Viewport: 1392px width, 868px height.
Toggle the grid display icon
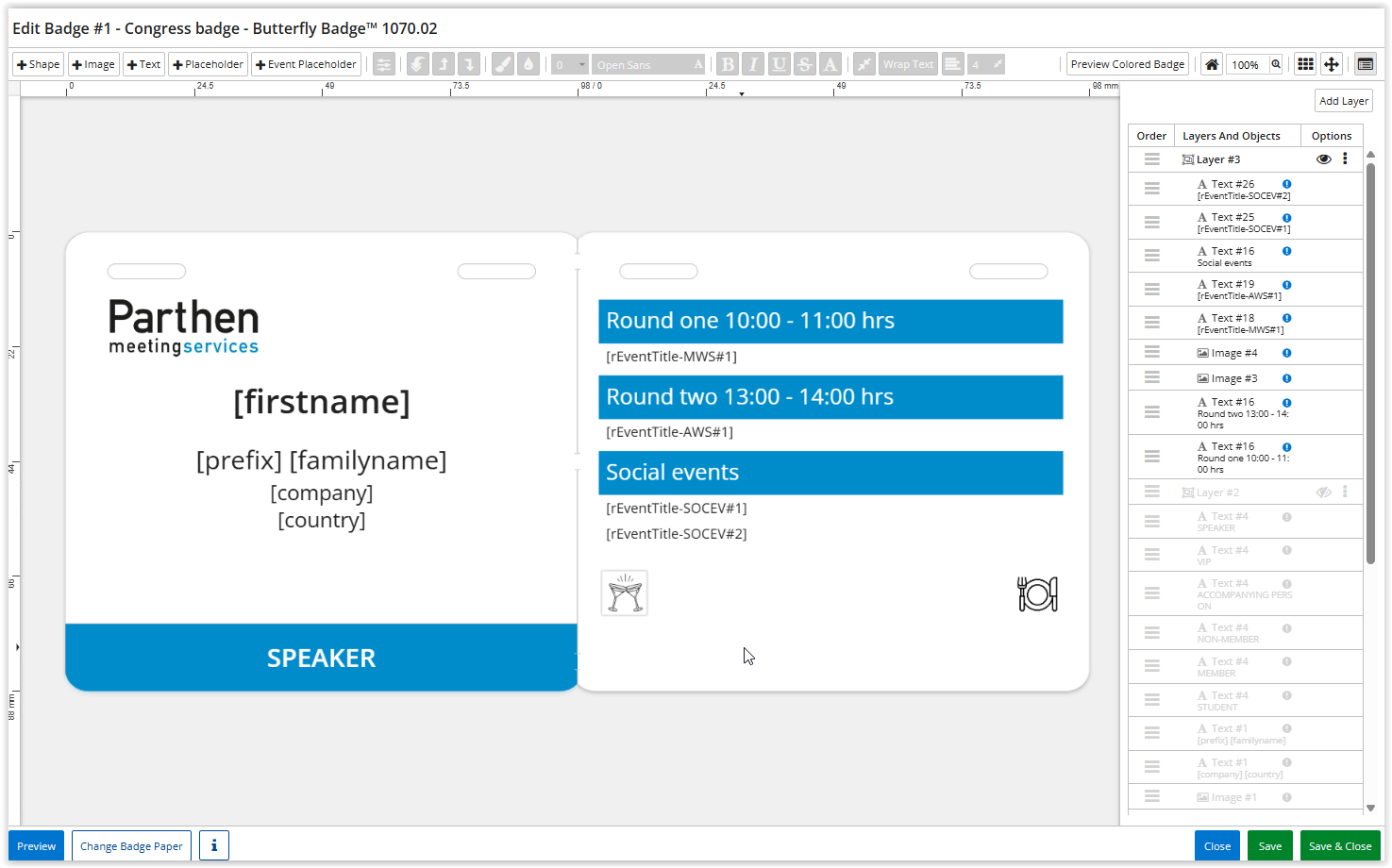tap(1305, 64)
